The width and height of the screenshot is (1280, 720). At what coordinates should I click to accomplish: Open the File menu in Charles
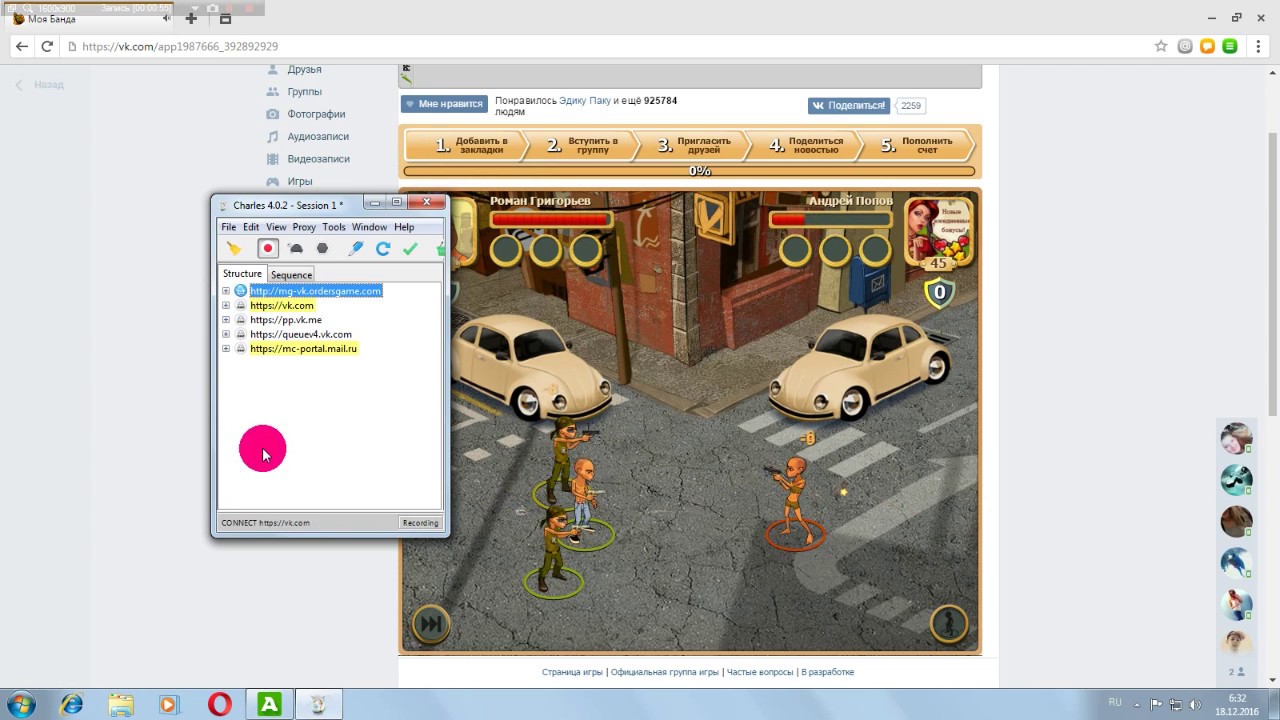point(229,227)
